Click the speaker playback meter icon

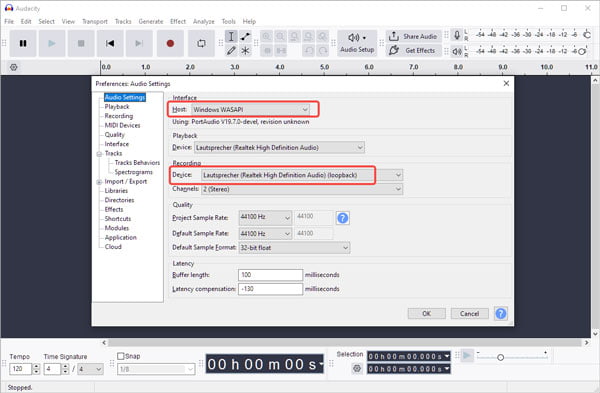[457, 51]
